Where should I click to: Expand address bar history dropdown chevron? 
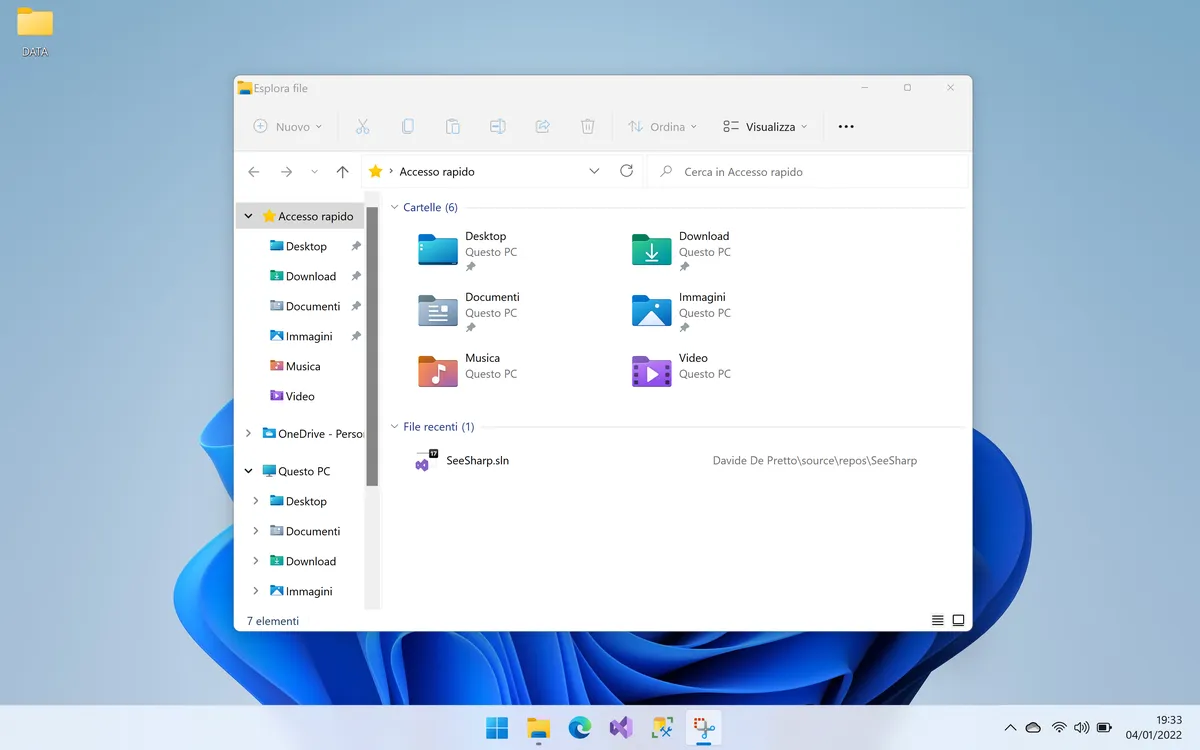[x=594, y=172]
